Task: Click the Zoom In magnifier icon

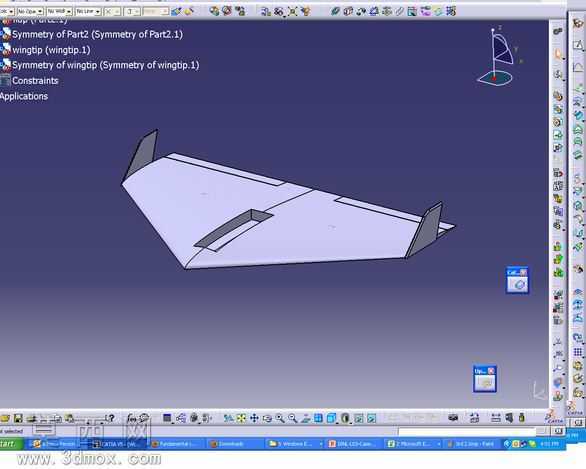Action: tap(280, 419)
